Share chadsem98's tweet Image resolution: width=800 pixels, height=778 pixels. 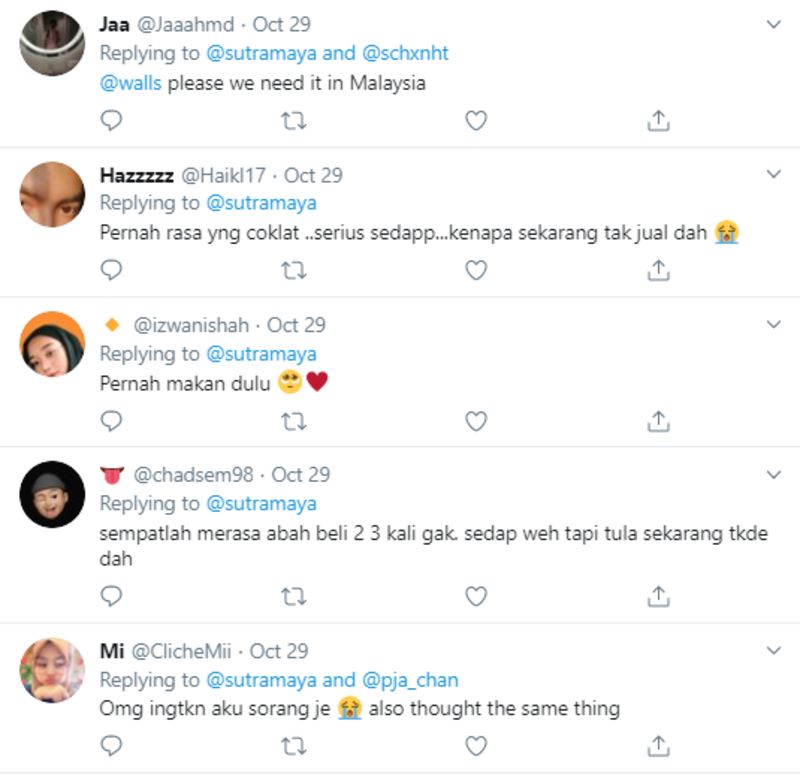658,596
